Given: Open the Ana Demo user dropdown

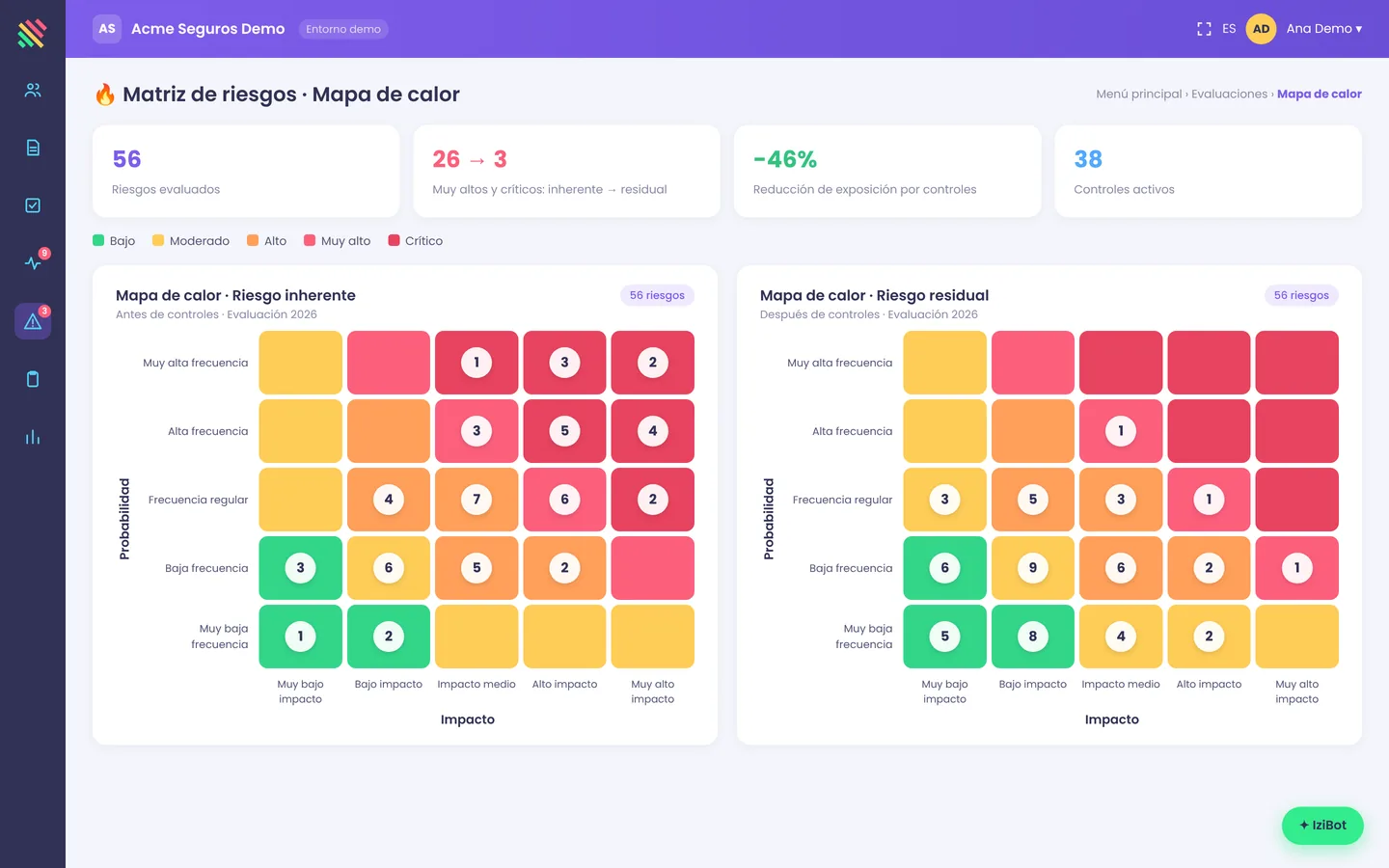Looking at the screenshot, I should (x=1305, y=29).
